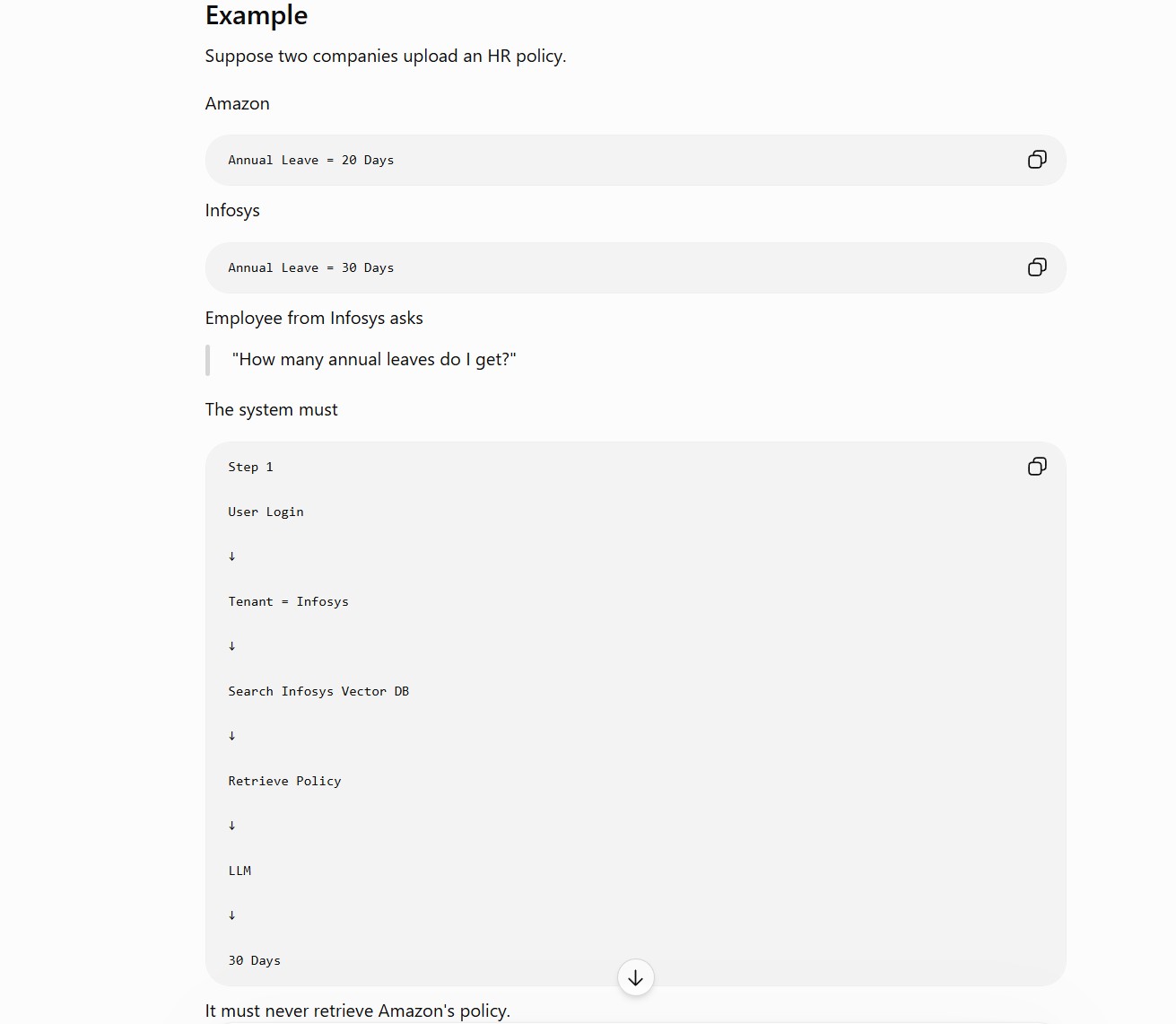
Task: Click the 'User Login' line
Action: 266,512
